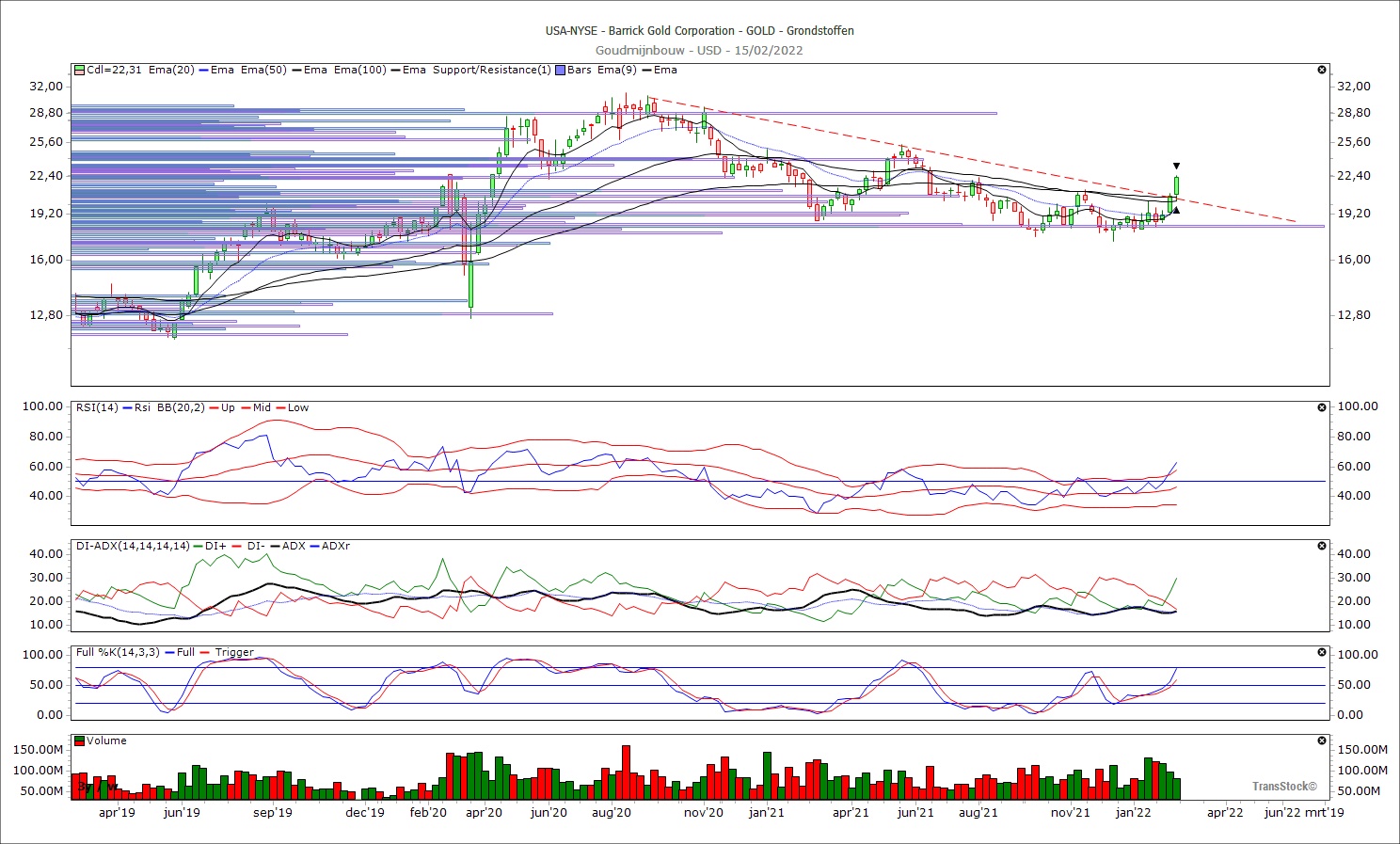Click the 'jan'22' date axis label
The image size is (1400, 844).
click(1133, 812)
